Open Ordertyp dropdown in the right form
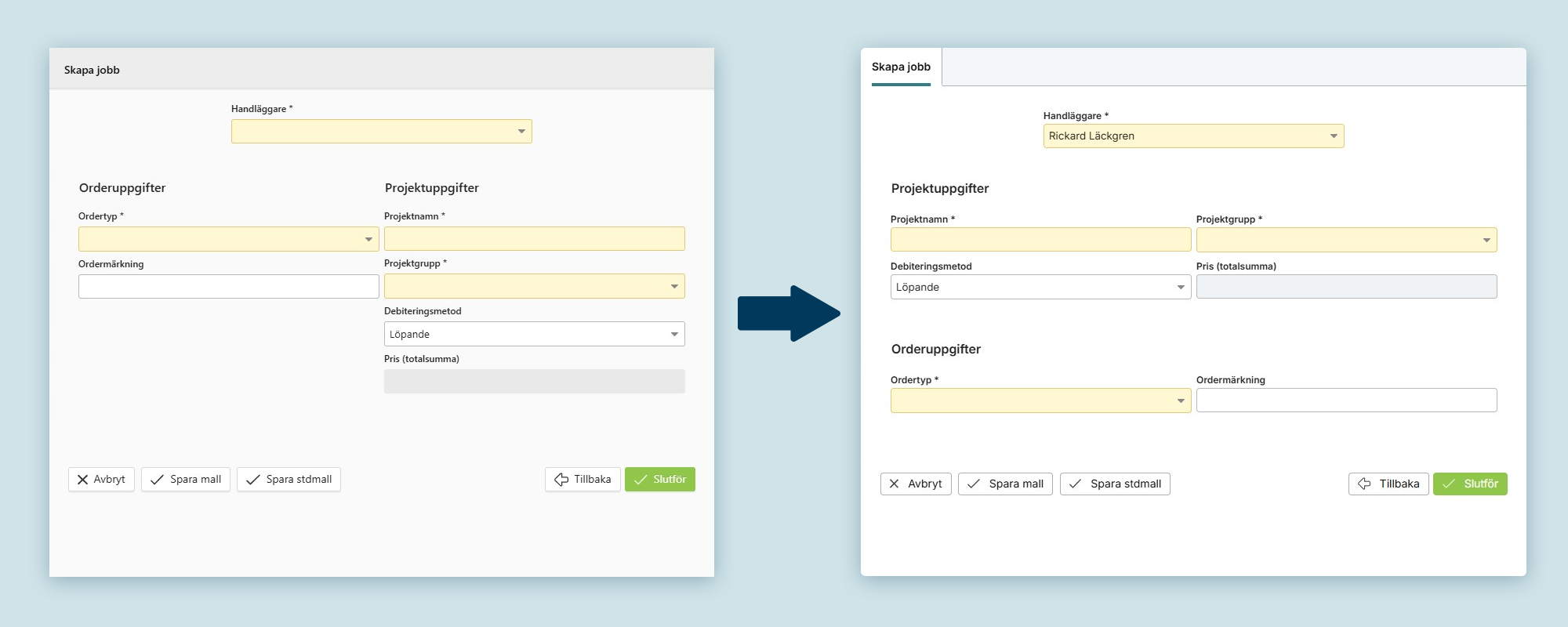This screenshot has width=1568, height=627. (x=1040, y=401)
